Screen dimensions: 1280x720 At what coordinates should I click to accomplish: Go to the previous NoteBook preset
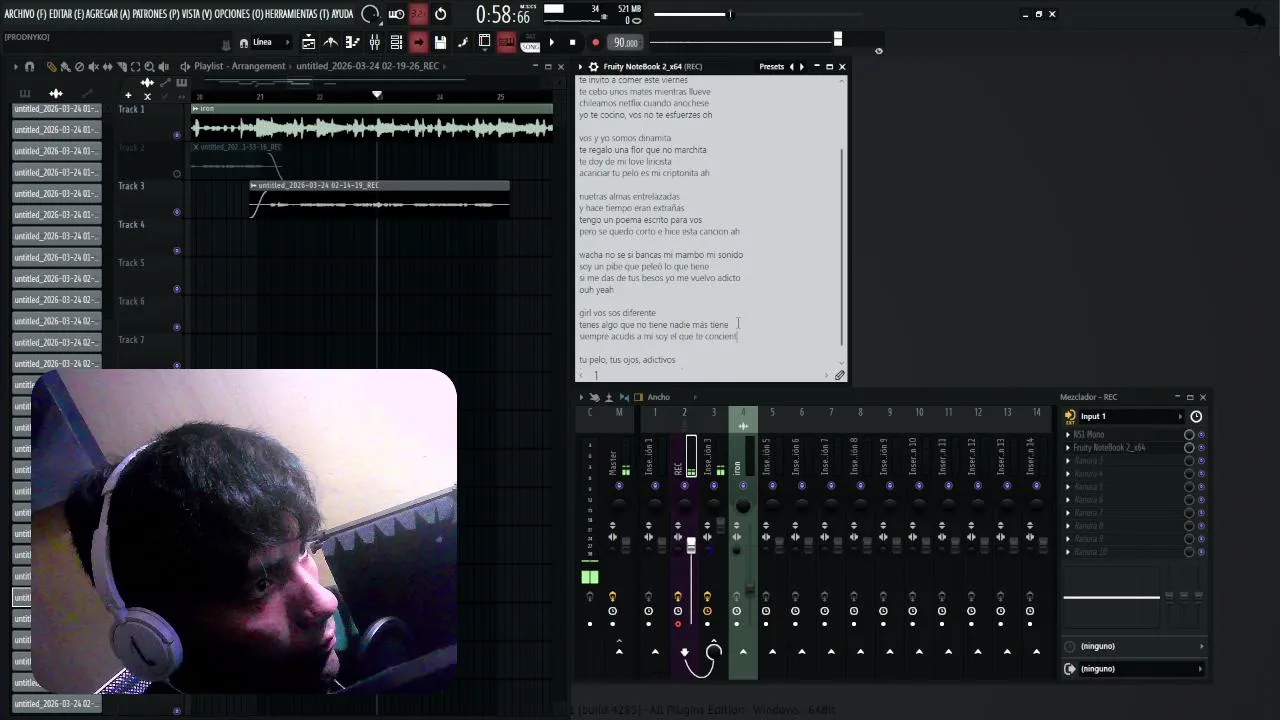pos(792,67)
